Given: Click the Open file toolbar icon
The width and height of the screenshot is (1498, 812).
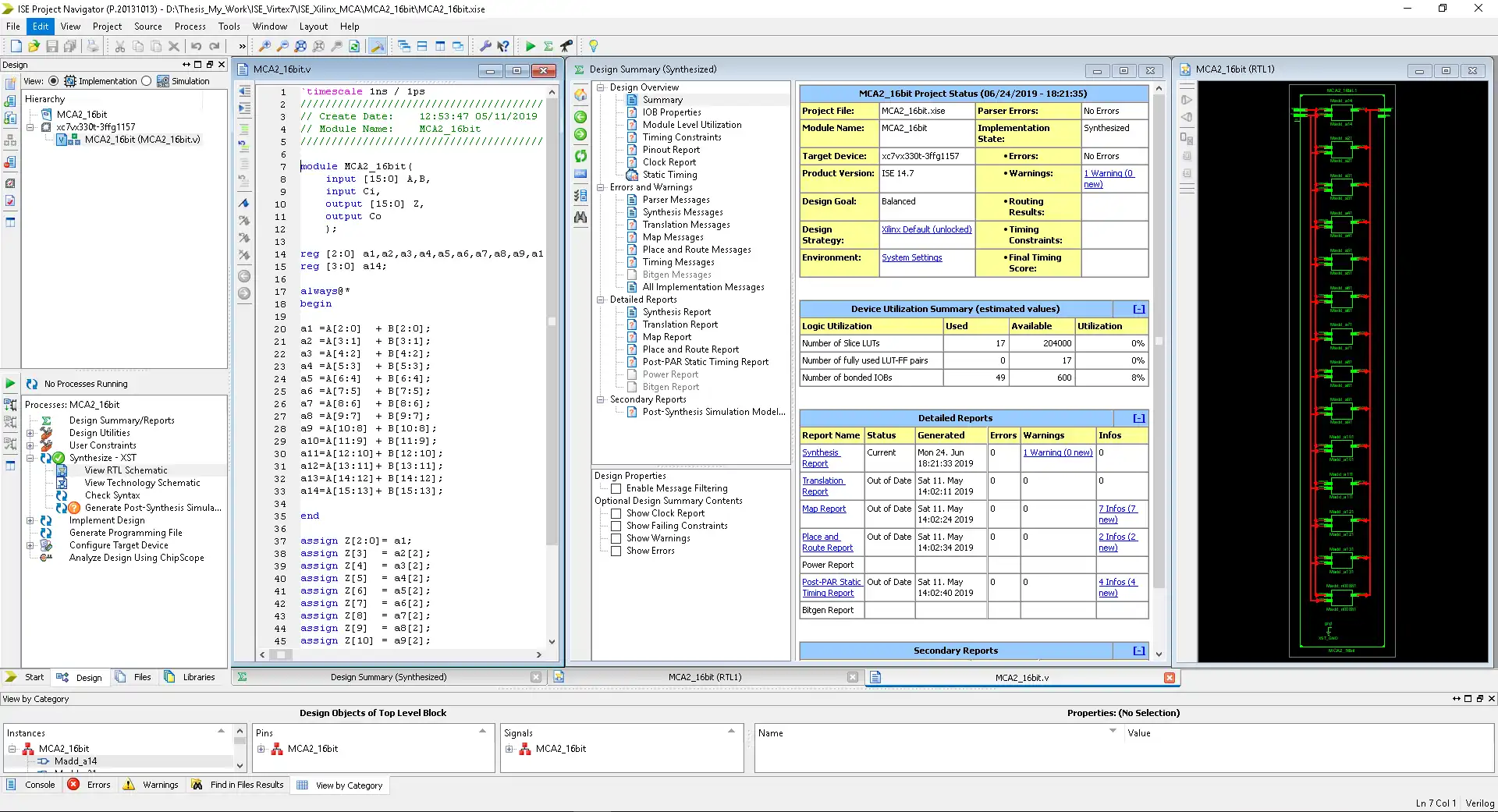Looking at the screenshot, I should [34, 47].
